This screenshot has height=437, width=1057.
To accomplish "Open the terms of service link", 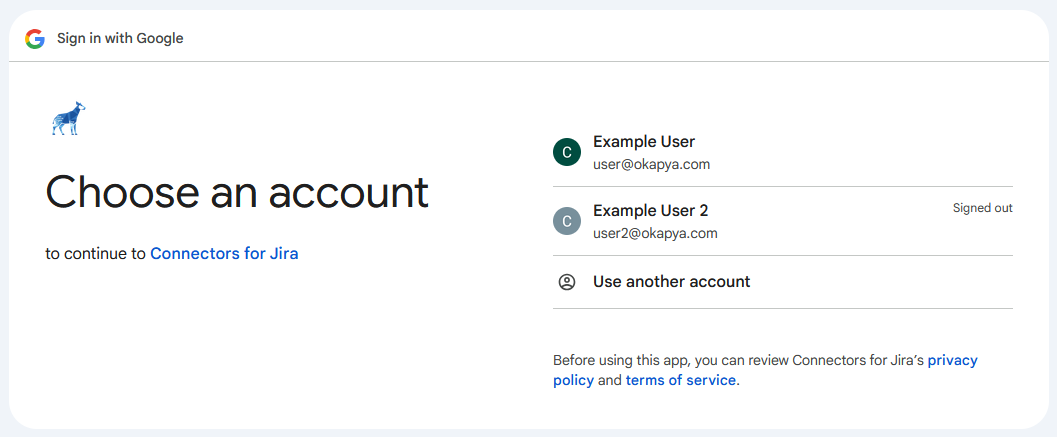I will [x=680, y=381].
